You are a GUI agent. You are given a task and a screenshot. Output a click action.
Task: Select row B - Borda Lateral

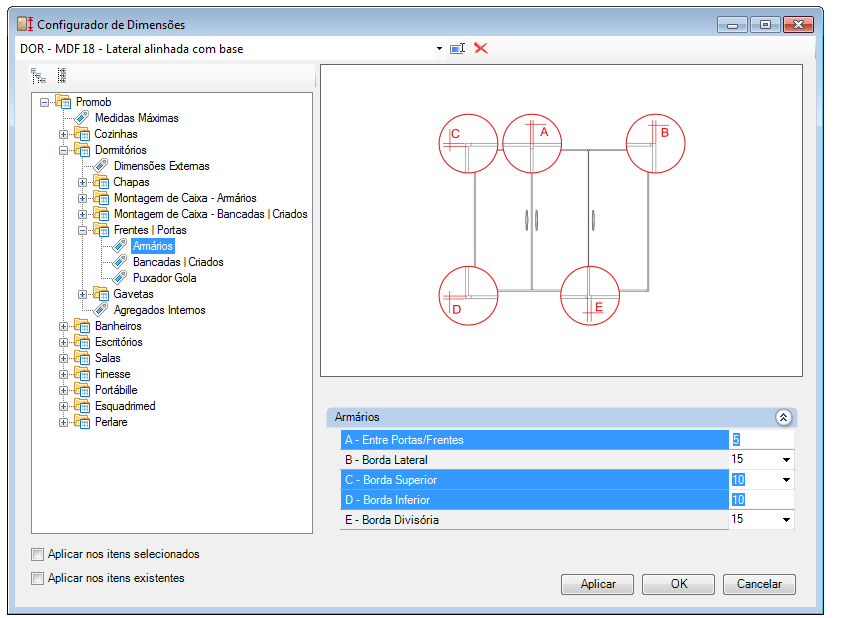(x=534, y=460)
